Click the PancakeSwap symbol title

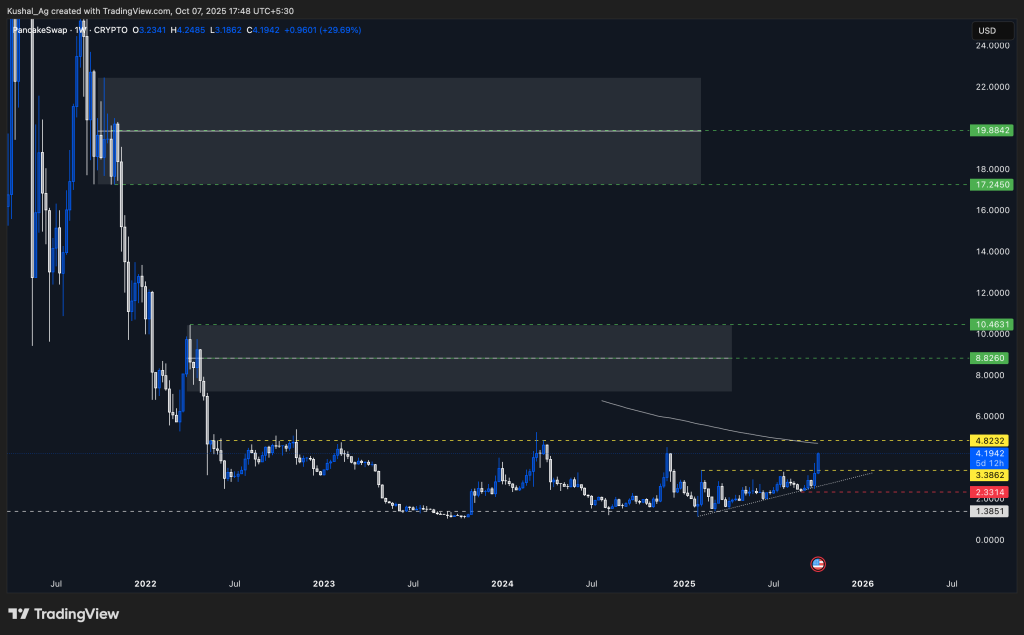[40, 30]
